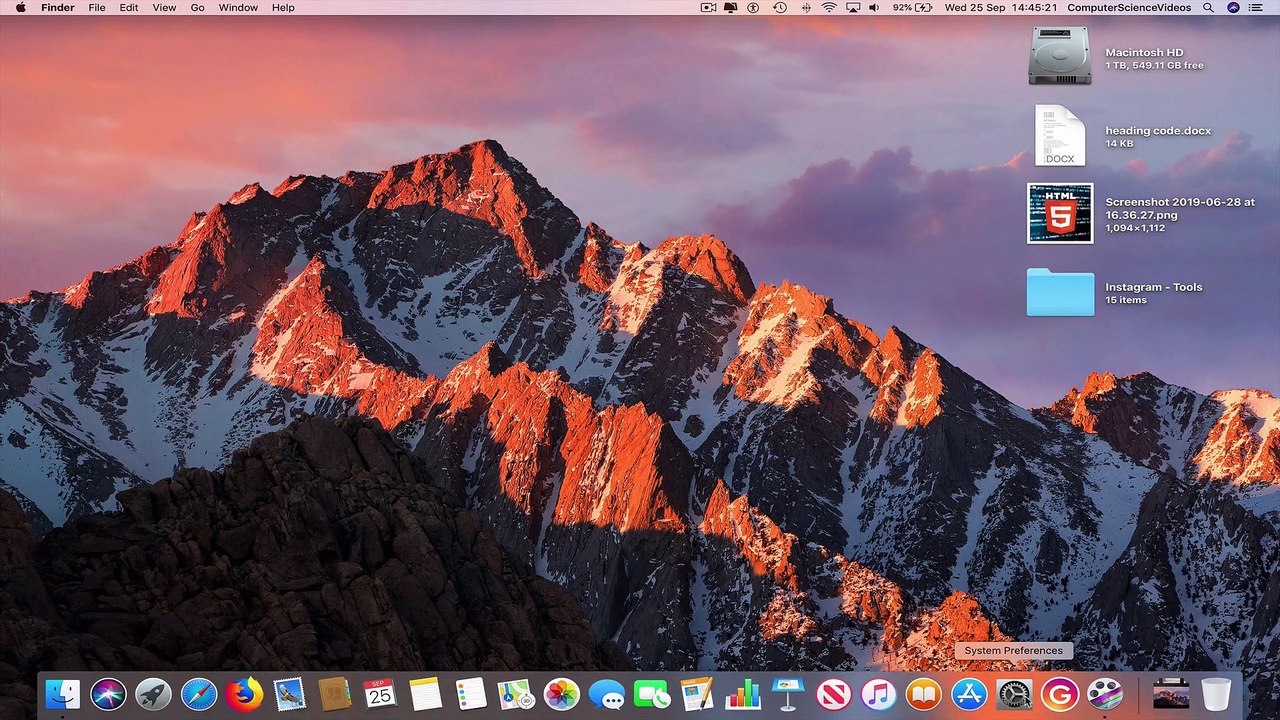Open the folder stack beside Trash
The width and height of the screenshot is (1280, 720).
pos(1170,694)
